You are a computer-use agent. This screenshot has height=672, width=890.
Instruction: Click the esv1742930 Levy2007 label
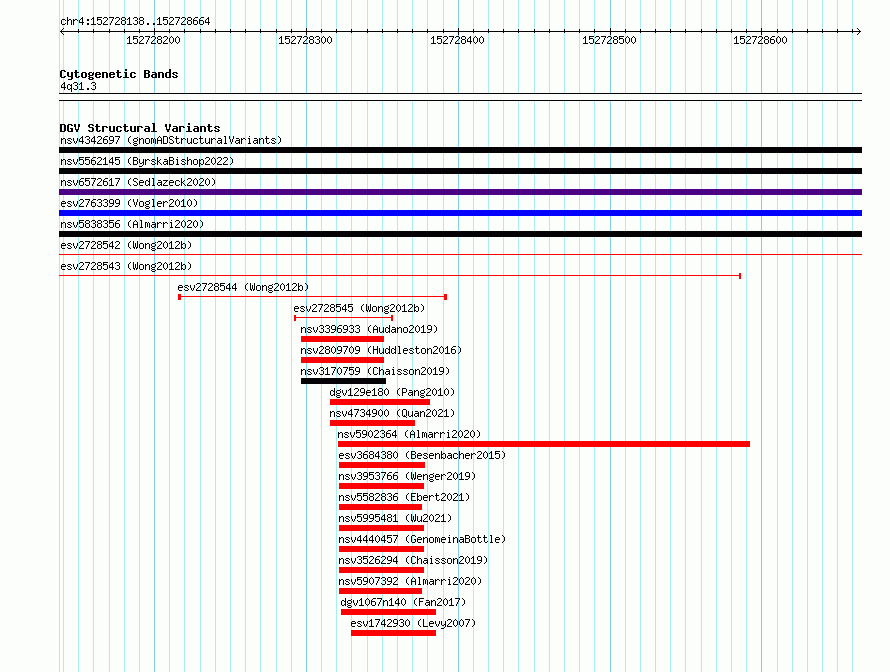coord(413,623)
